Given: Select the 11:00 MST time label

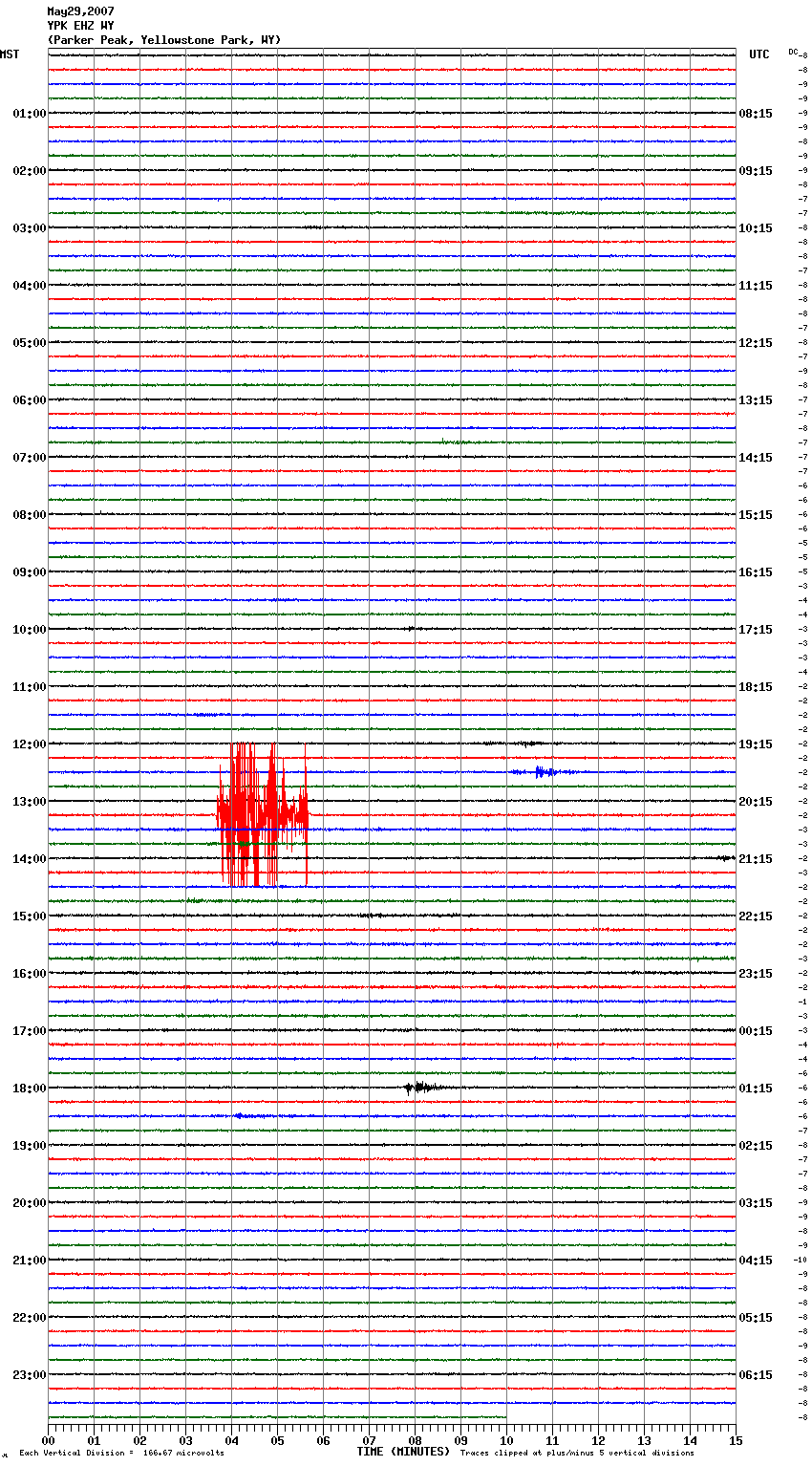Looking at the screenshot, I should [30, 687].
